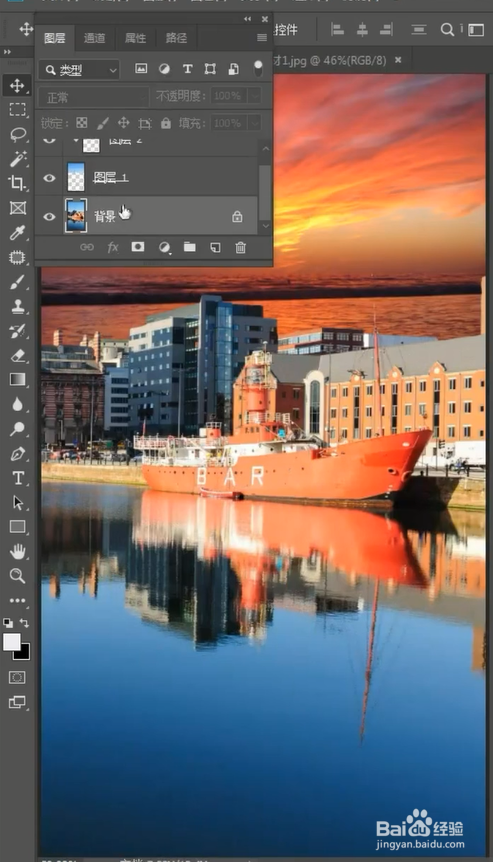Switch to the 路径 tab
This screenshot has width=493, height=862.
(x=176, y=38)
